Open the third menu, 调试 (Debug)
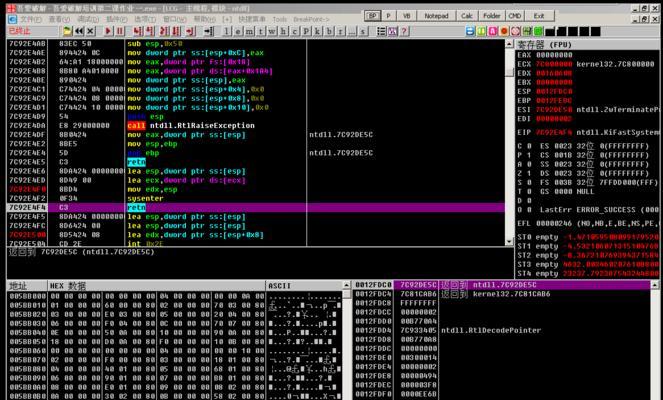 (88, 19)
